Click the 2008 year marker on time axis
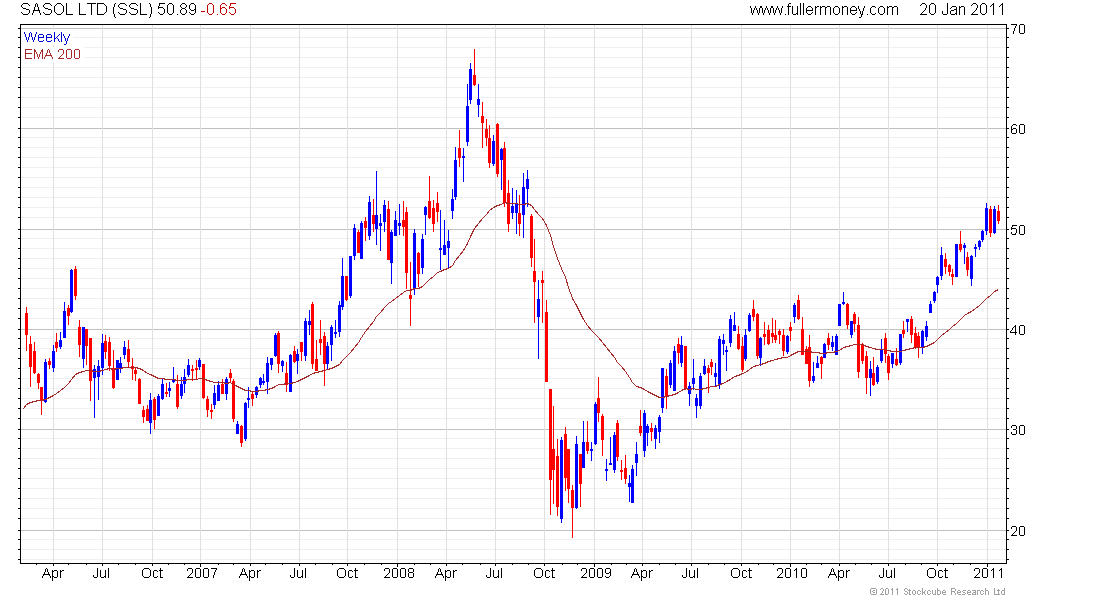1100x600 pixels. [398, 573]
